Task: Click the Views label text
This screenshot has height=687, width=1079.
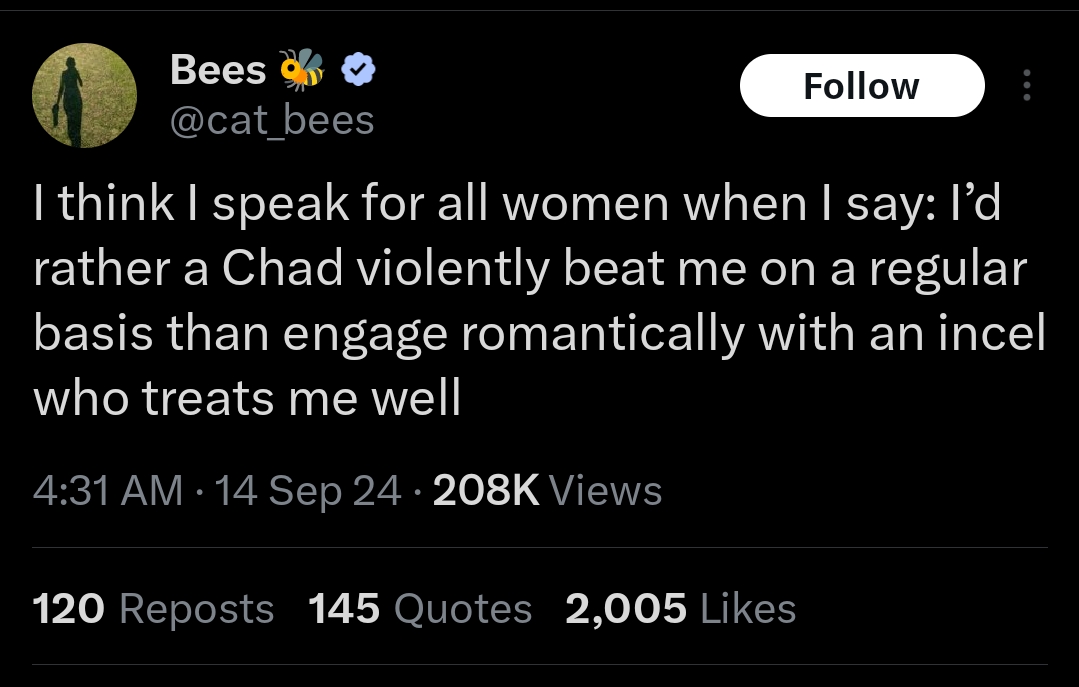Action: (x=606, y=490)
